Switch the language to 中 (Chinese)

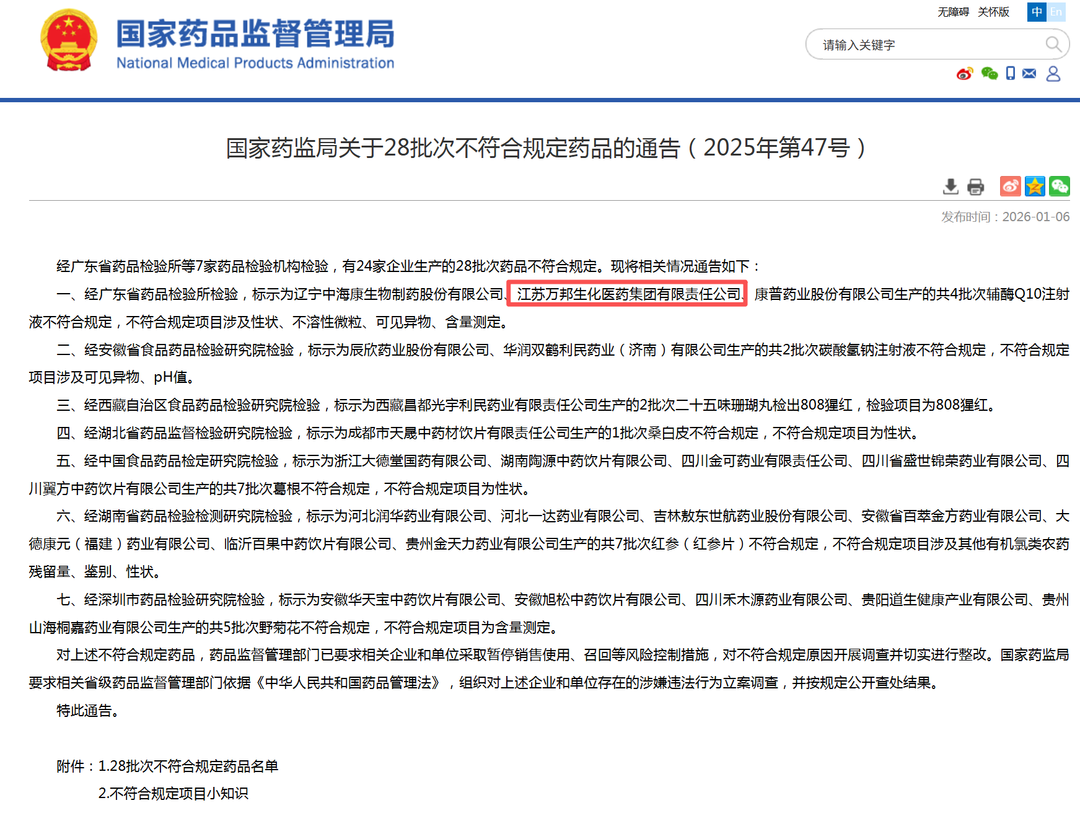(x=1036, y=12)
